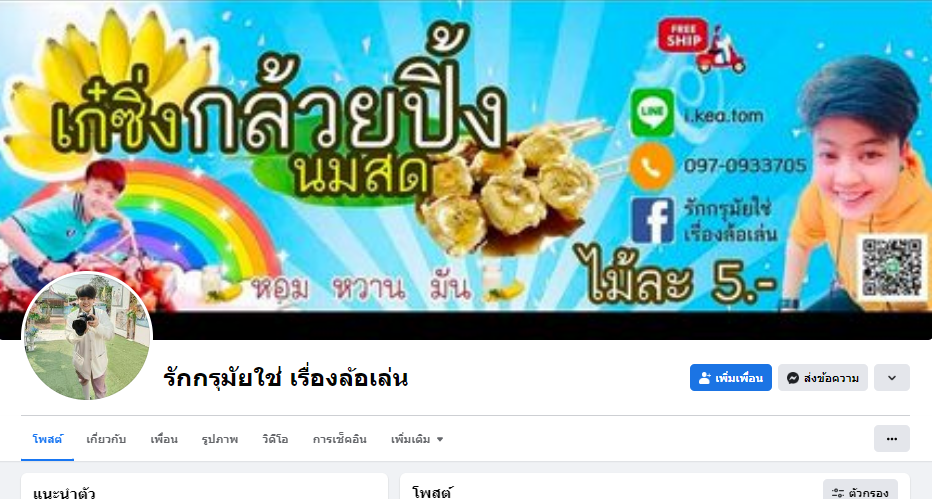Go to the เพื่อน (Friends) tab
Screen dimensions: 932x499
coord(164,440)
